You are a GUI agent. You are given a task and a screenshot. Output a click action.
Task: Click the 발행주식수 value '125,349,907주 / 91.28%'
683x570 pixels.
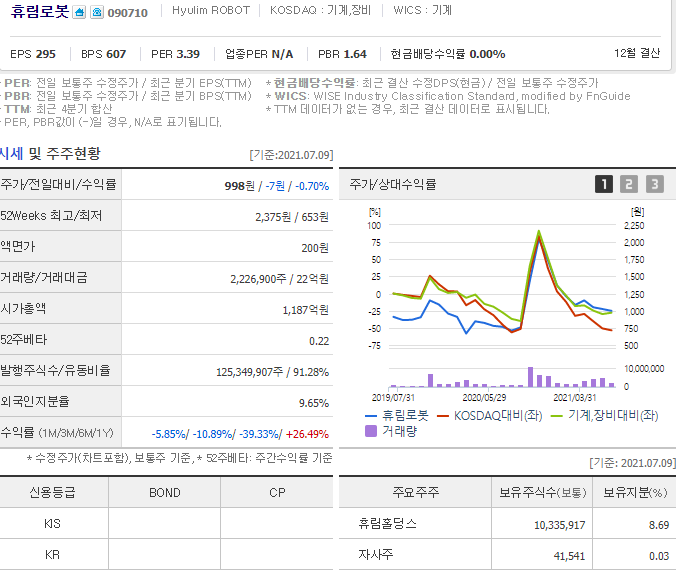(x=273, y=372)
